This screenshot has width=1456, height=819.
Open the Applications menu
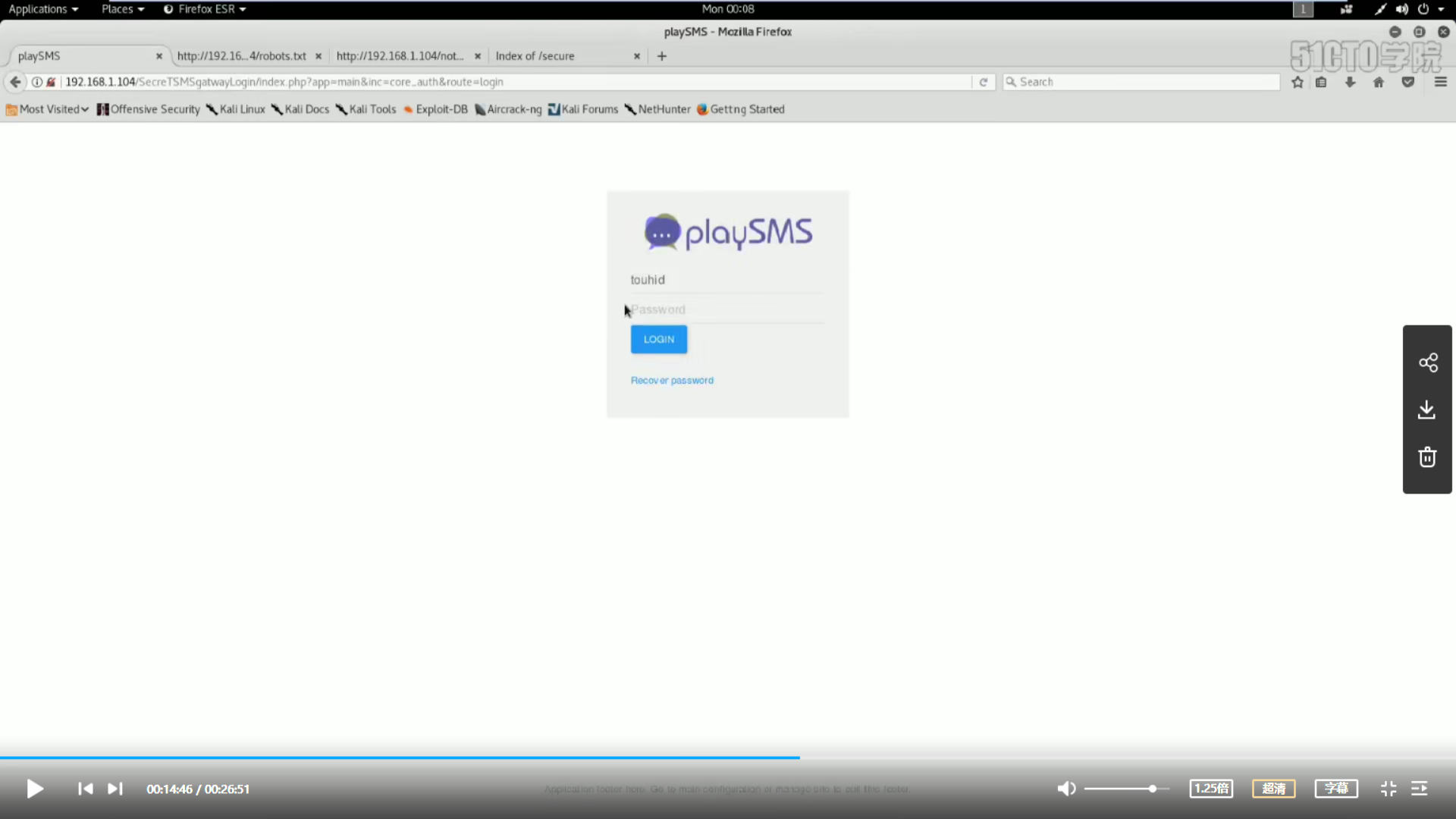click(43, 9)
